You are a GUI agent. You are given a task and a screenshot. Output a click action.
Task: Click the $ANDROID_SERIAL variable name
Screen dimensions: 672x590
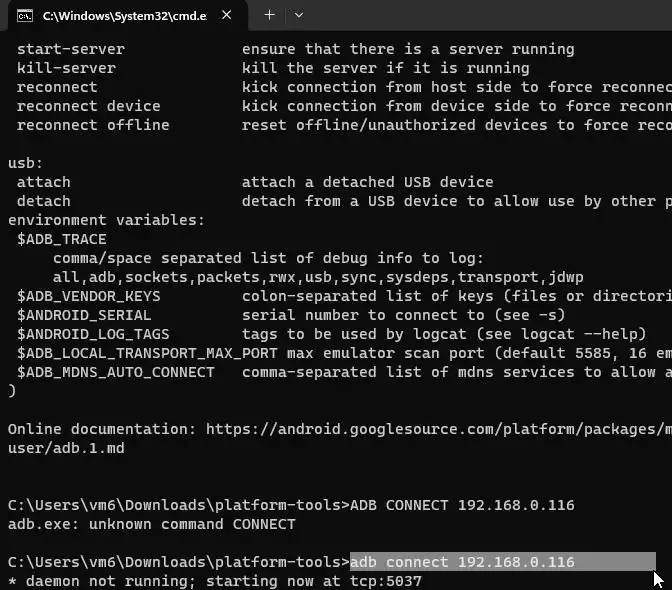(84, 315)
